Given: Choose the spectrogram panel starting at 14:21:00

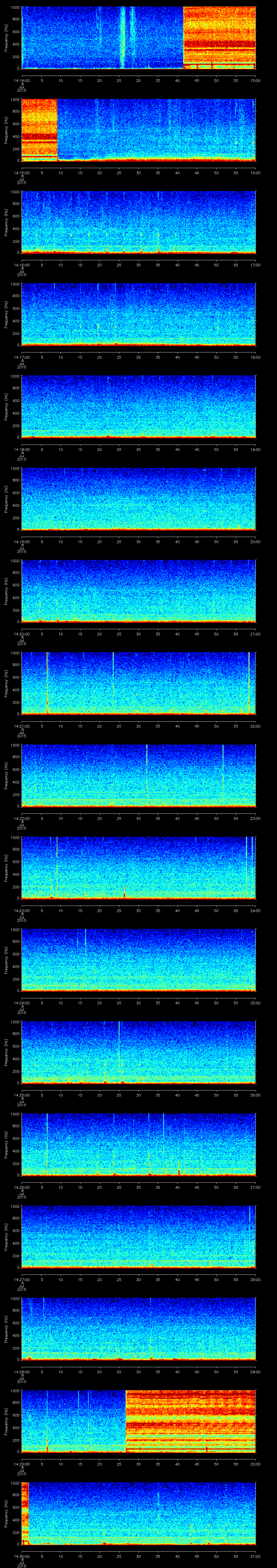Looking at the screenshot, I should click(x=138, y=683).
